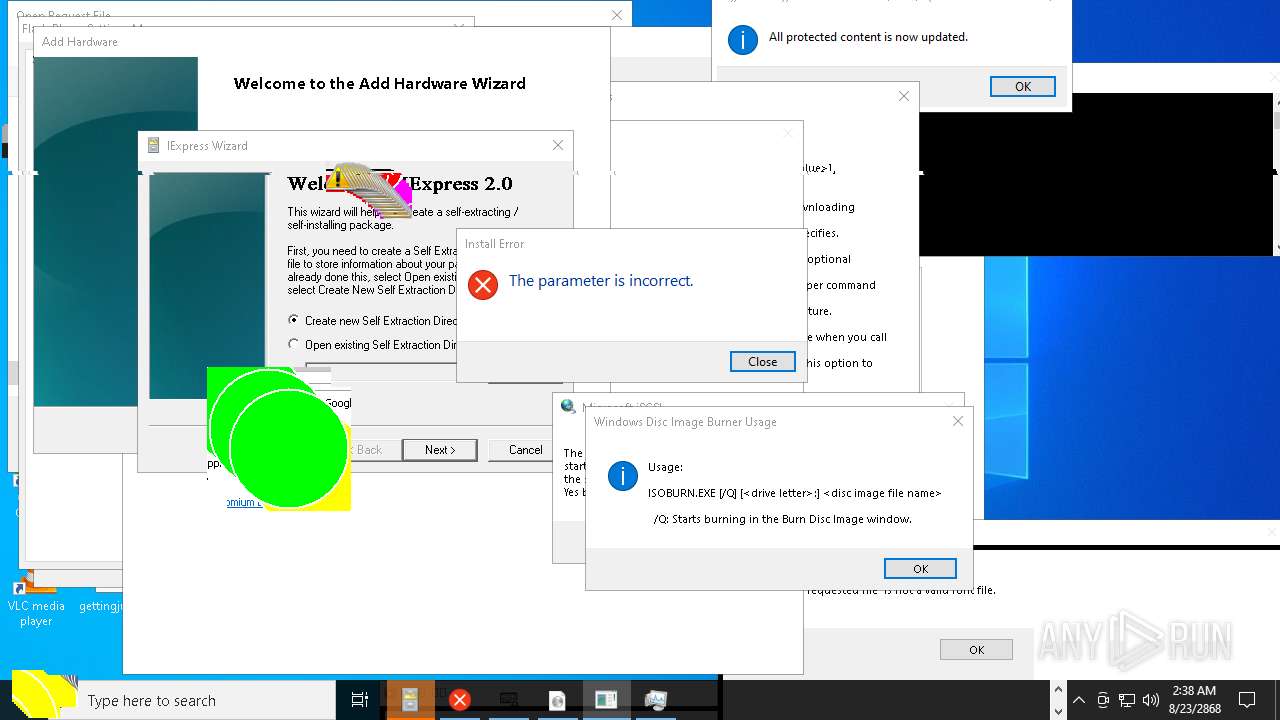Click the blue info icon in Disc Image Burner
1280x720 pixels.
pos(623,476)
